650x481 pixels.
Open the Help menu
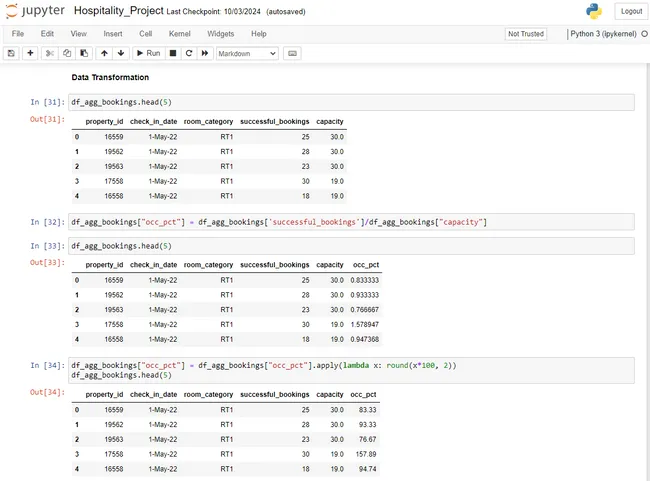(x=259, y=34)
